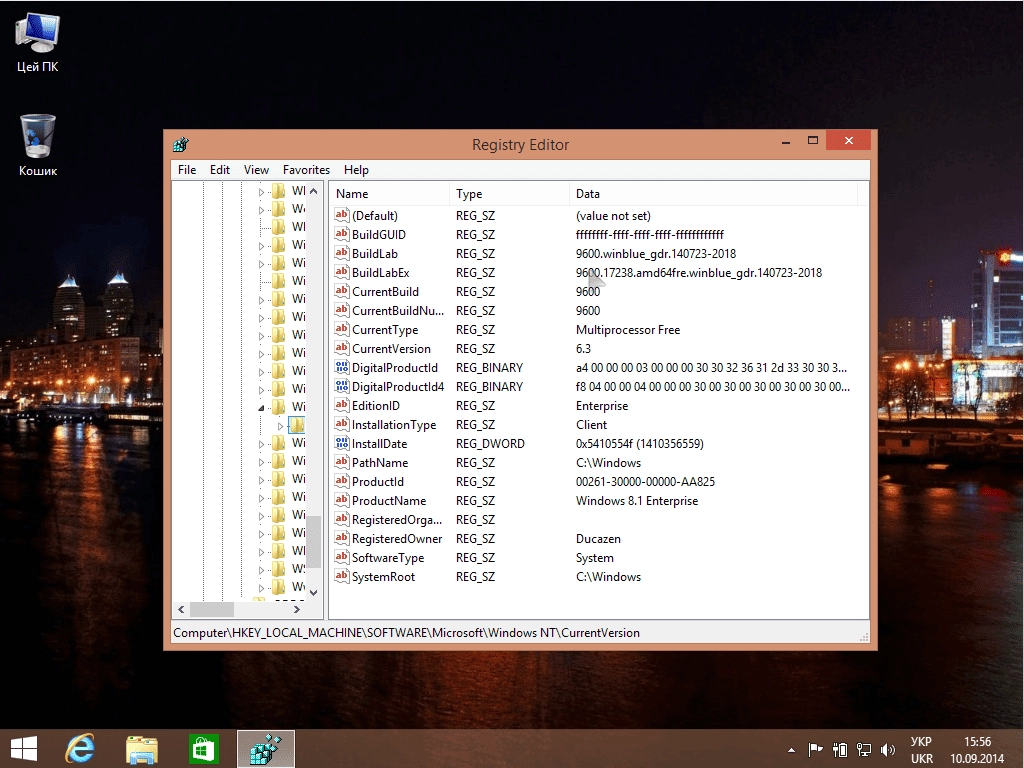The height and width of the screenshot is (768, 1024).
Task: Open File Explorer from the taskbar
Action: click(141, 748)
